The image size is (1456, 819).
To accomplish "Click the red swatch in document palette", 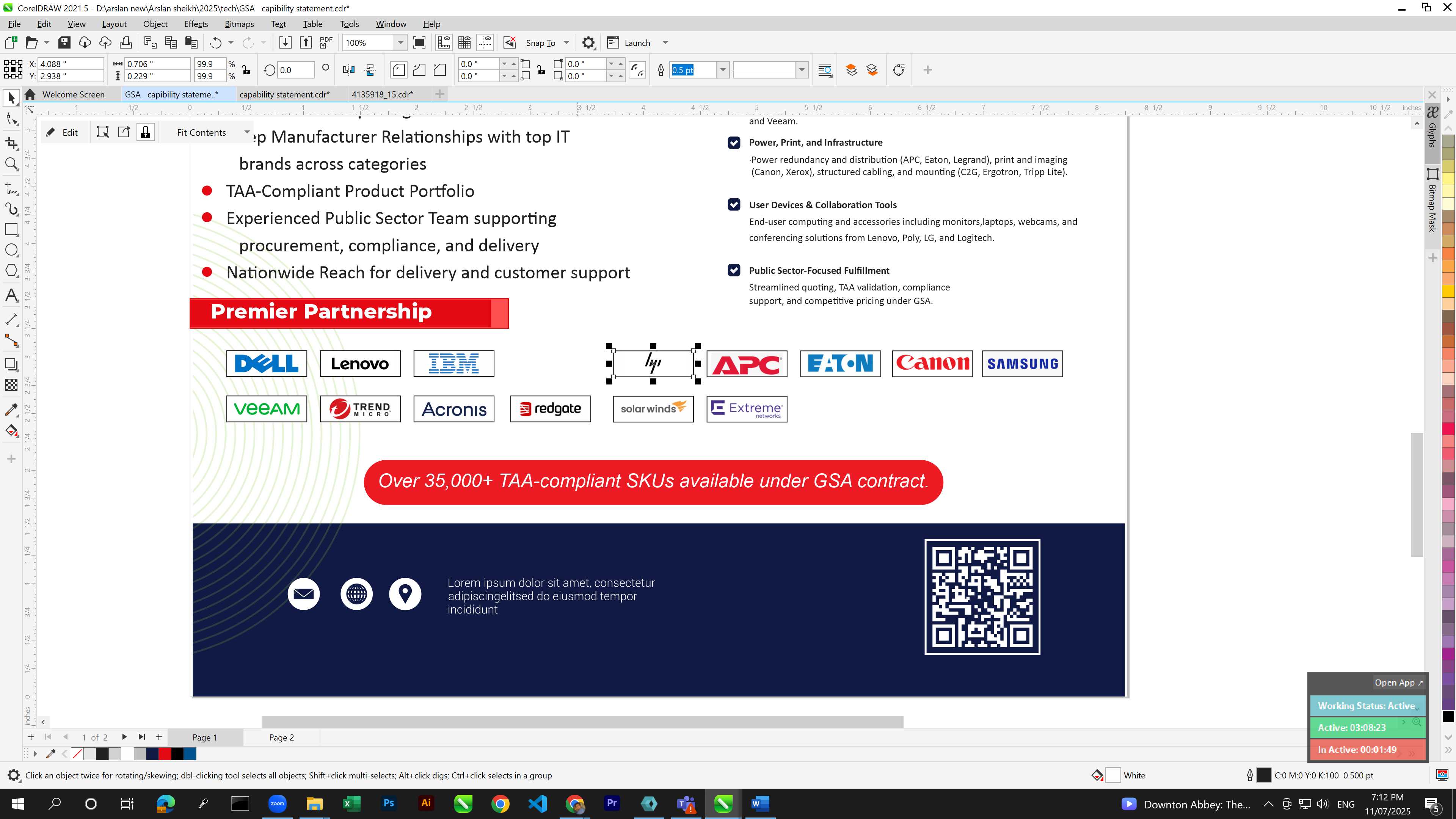I will pyautogui.click(x=165, y=753).
